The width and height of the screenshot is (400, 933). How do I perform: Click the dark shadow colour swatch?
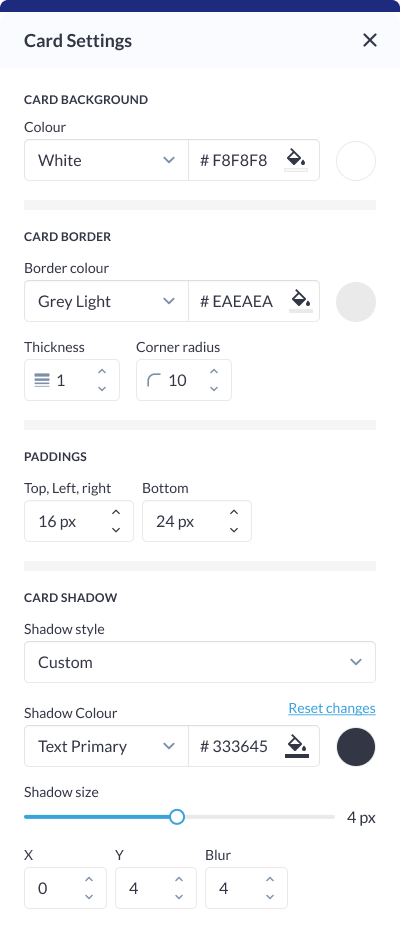[x=356, y=746]
